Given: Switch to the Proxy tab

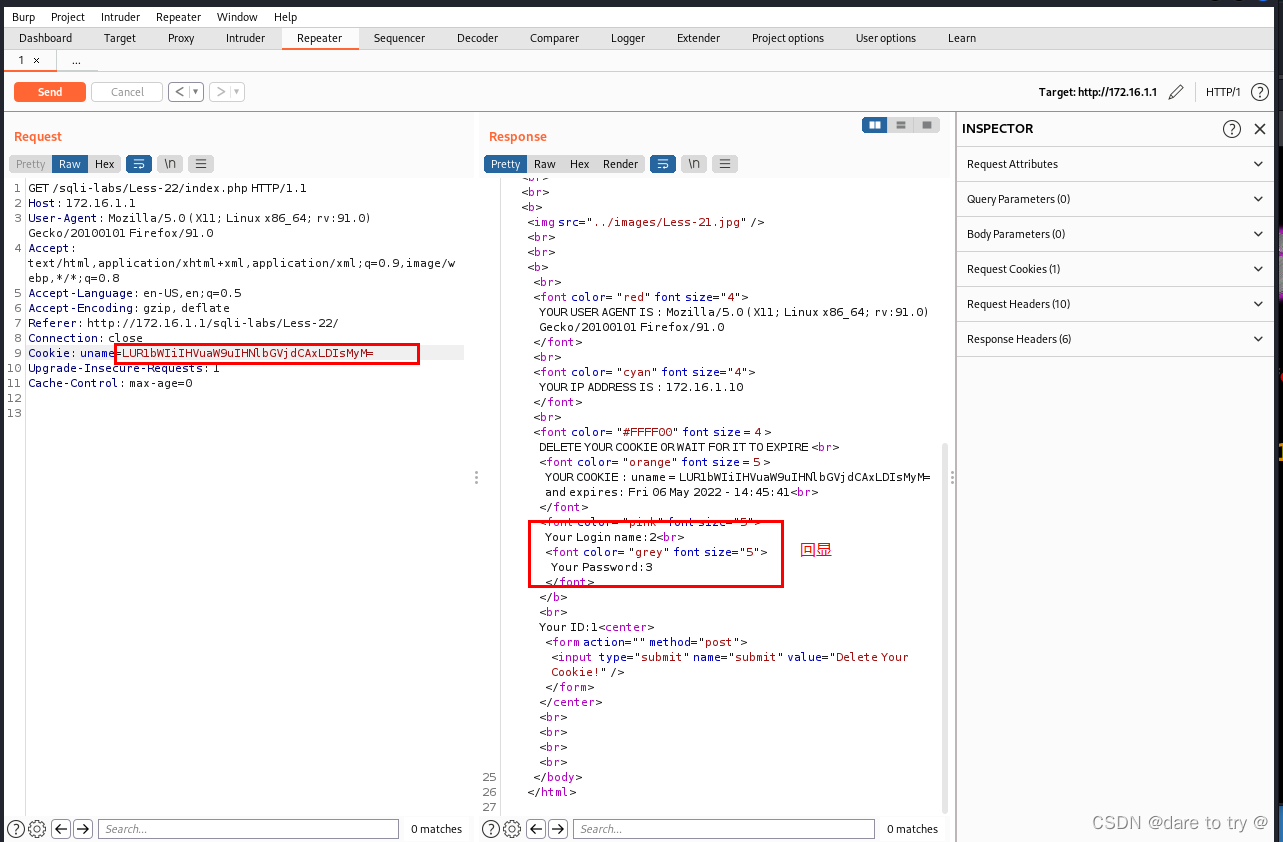Looking at the screenshot, I should (181, 38).
